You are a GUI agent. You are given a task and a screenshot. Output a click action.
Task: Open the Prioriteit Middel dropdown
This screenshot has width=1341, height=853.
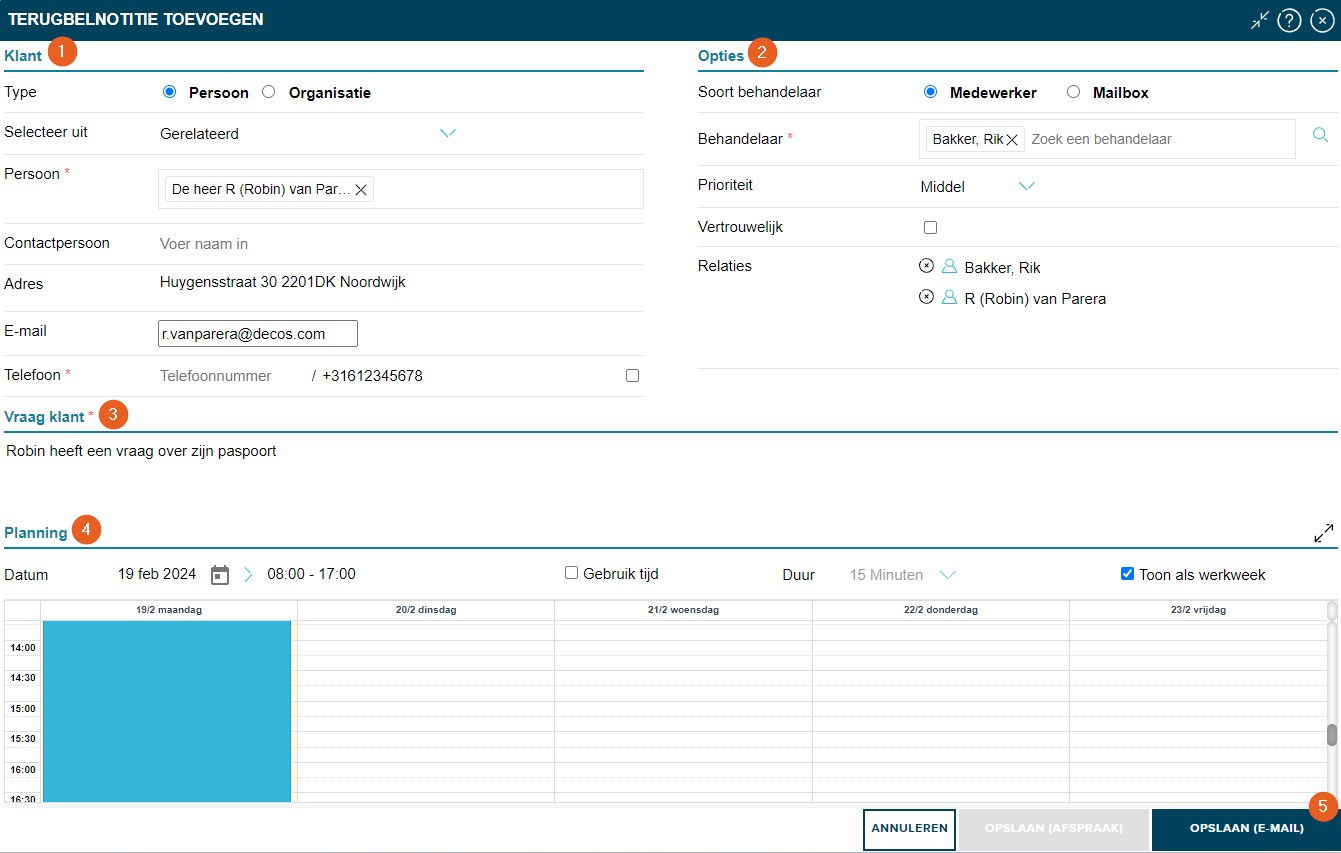(978, 187)
